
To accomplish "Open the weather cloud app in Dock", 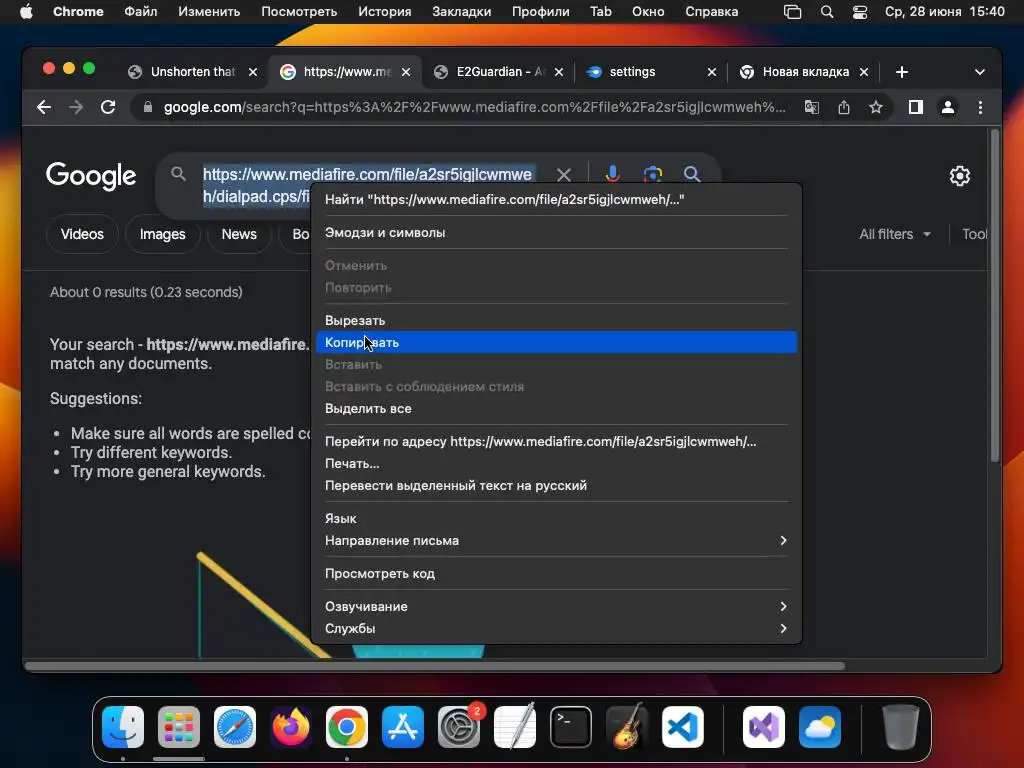I will coord(820,727).
